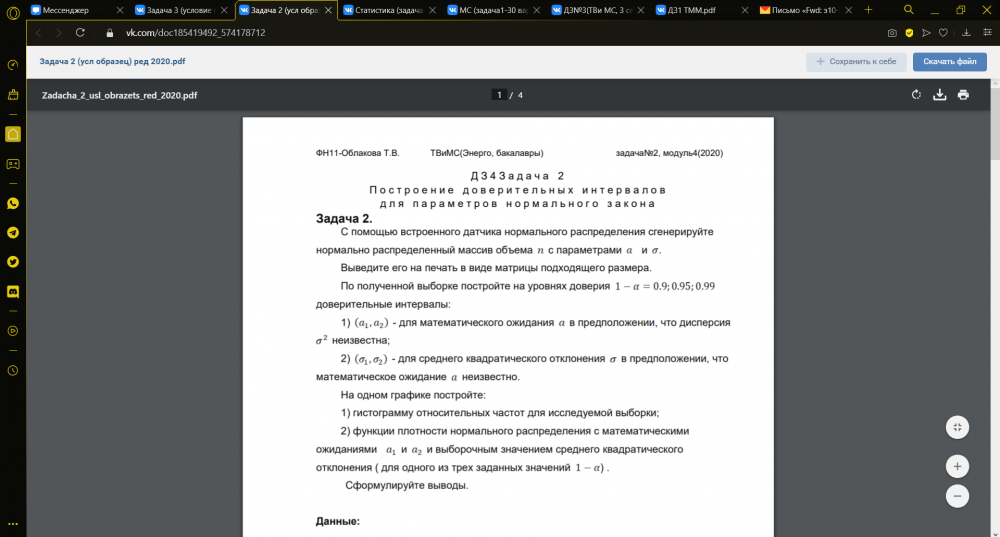Click the lock site security icon

110,33
